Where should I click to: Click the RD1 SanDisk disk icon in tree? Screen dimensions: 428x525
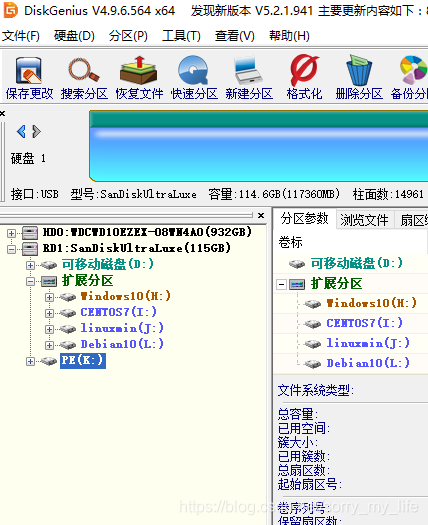coord(30,249)
